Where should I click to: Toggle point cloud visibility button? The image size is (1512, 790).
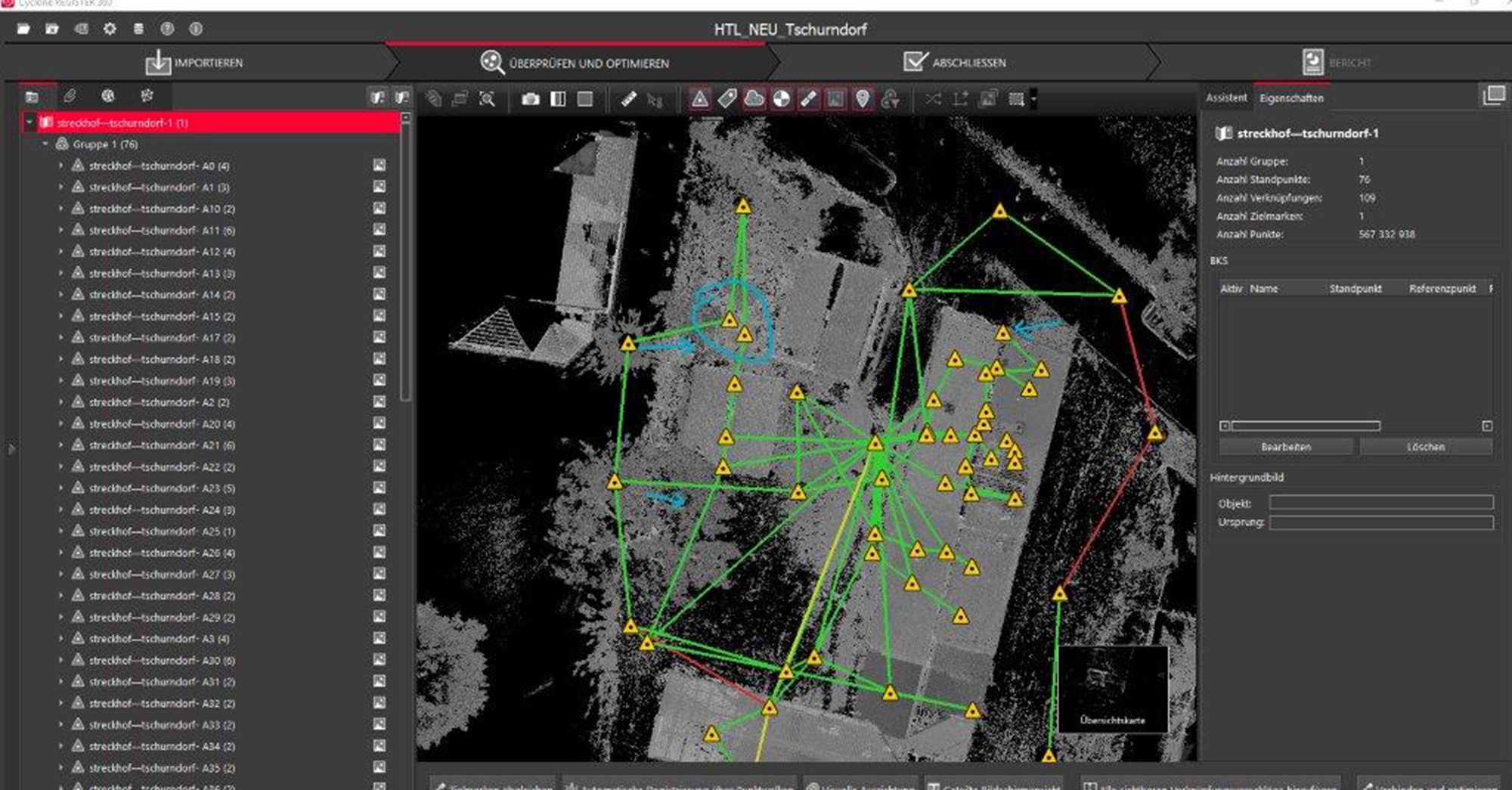click(x=754, y=99)
